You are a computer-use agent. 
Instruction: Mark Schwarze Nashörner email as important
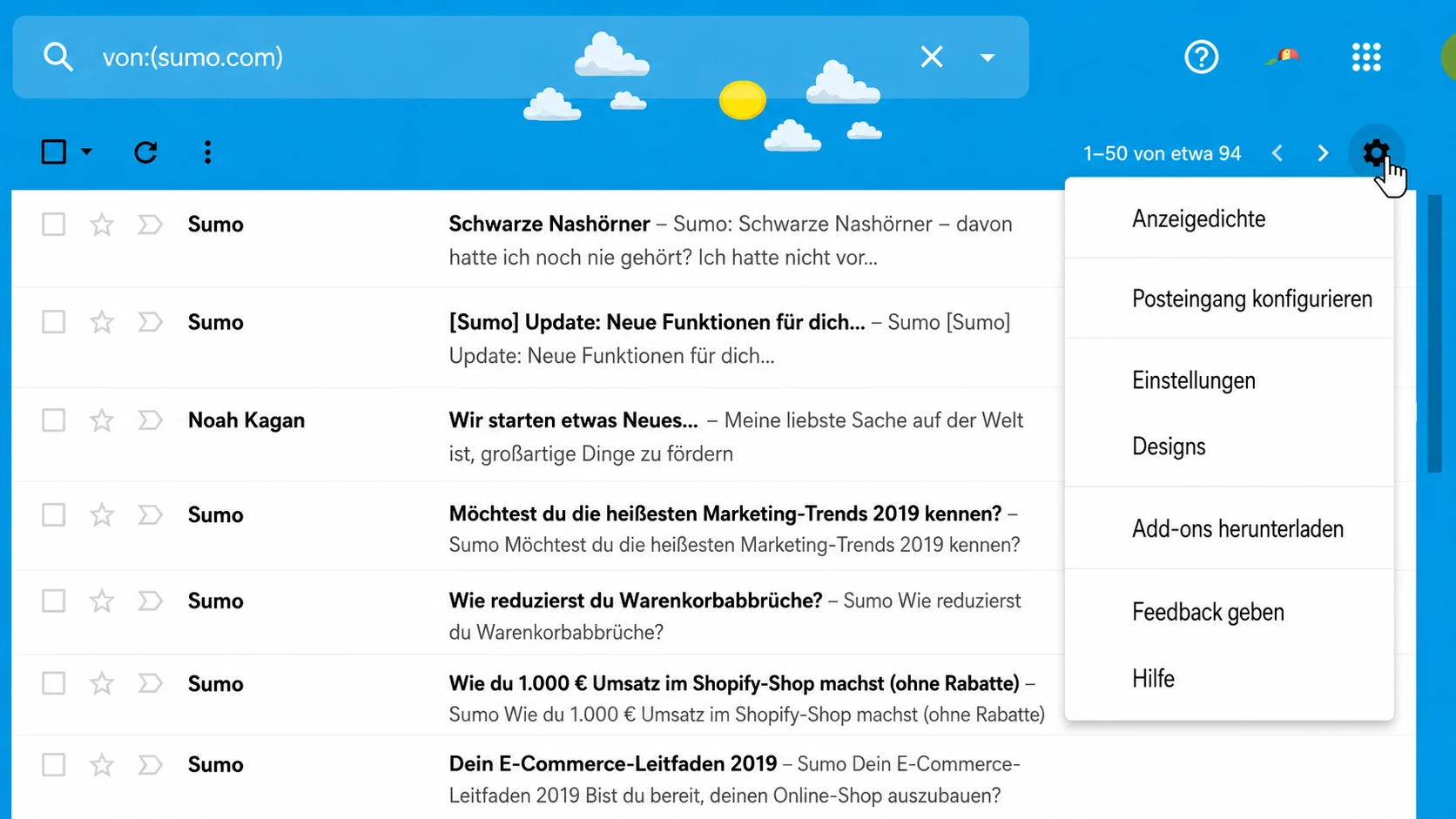coord(150,225)
